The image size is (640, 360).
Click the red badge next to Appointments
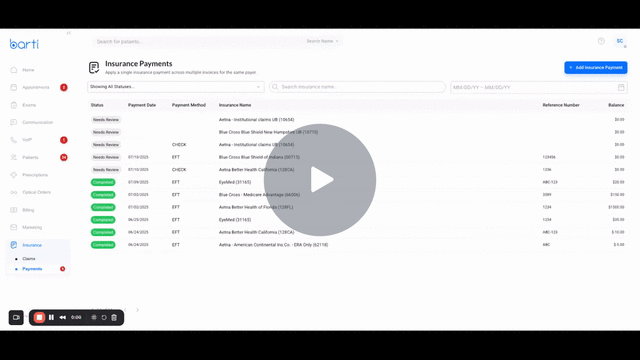tap(64, 87)
